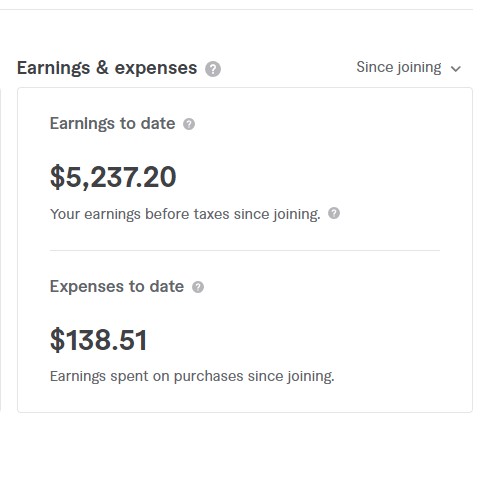Click divider line between earnings and expenses
496x477 pixels.
tap(245, 250)
